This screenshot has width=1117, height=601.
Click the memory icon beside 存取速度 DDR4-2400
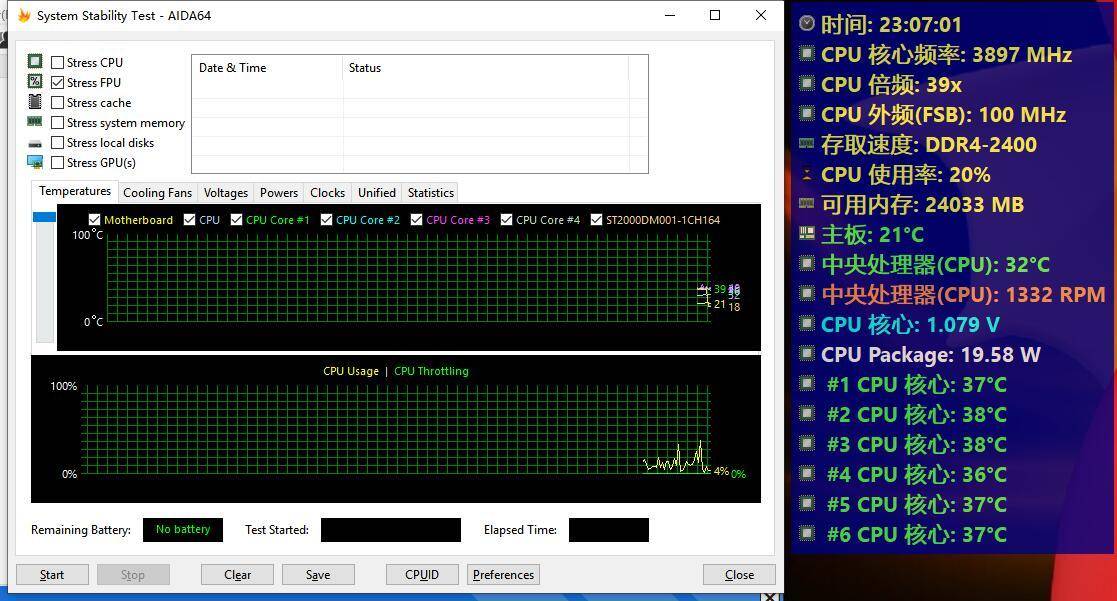(x=806, y=143)
